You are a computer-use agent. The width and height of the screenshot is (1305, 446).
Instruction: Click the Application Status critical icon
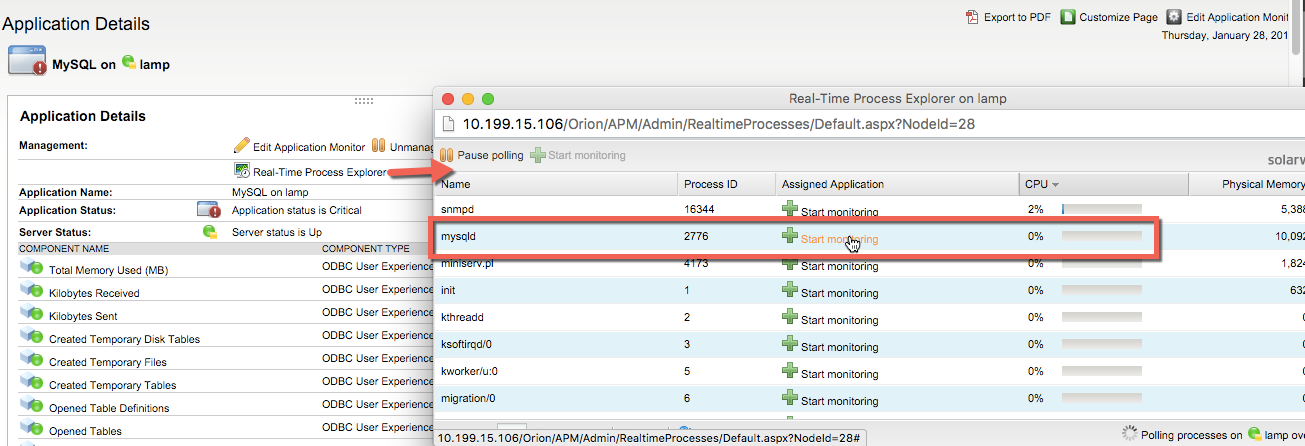208,209
